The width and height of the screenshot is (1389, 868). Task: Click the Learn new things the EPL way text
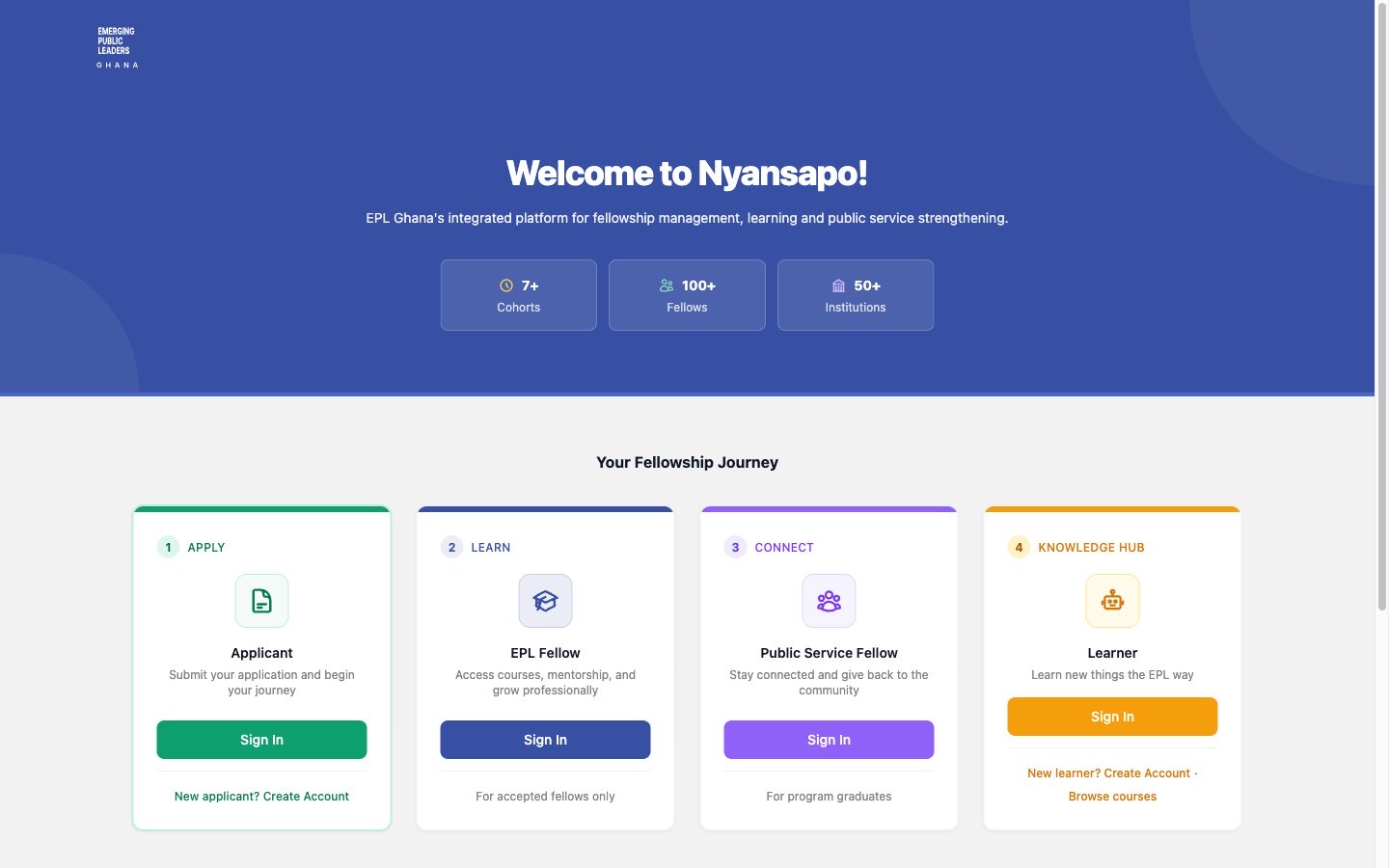coord(1112,675)
